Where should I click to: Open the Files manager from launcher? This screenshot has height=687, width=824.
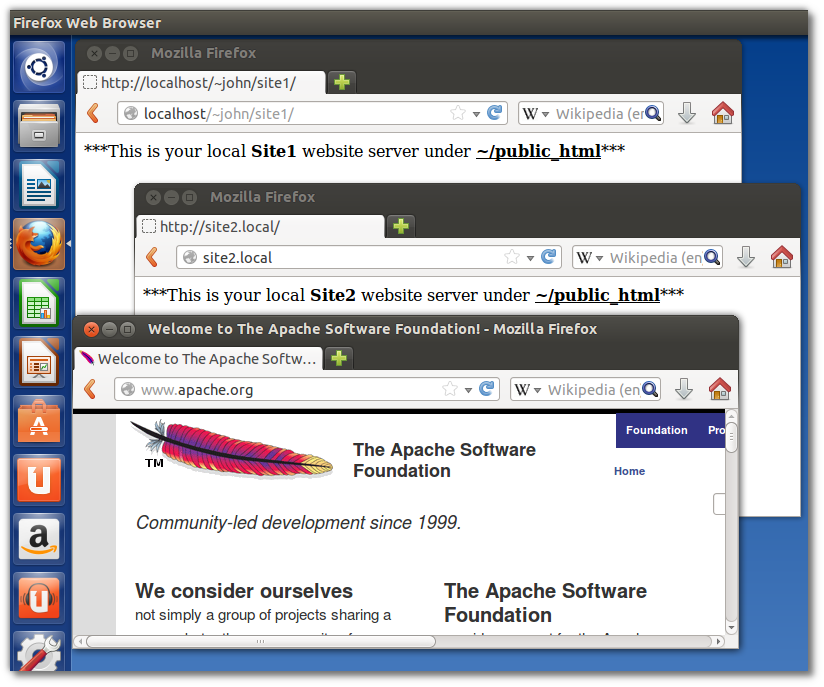click(x=39, y=126)
